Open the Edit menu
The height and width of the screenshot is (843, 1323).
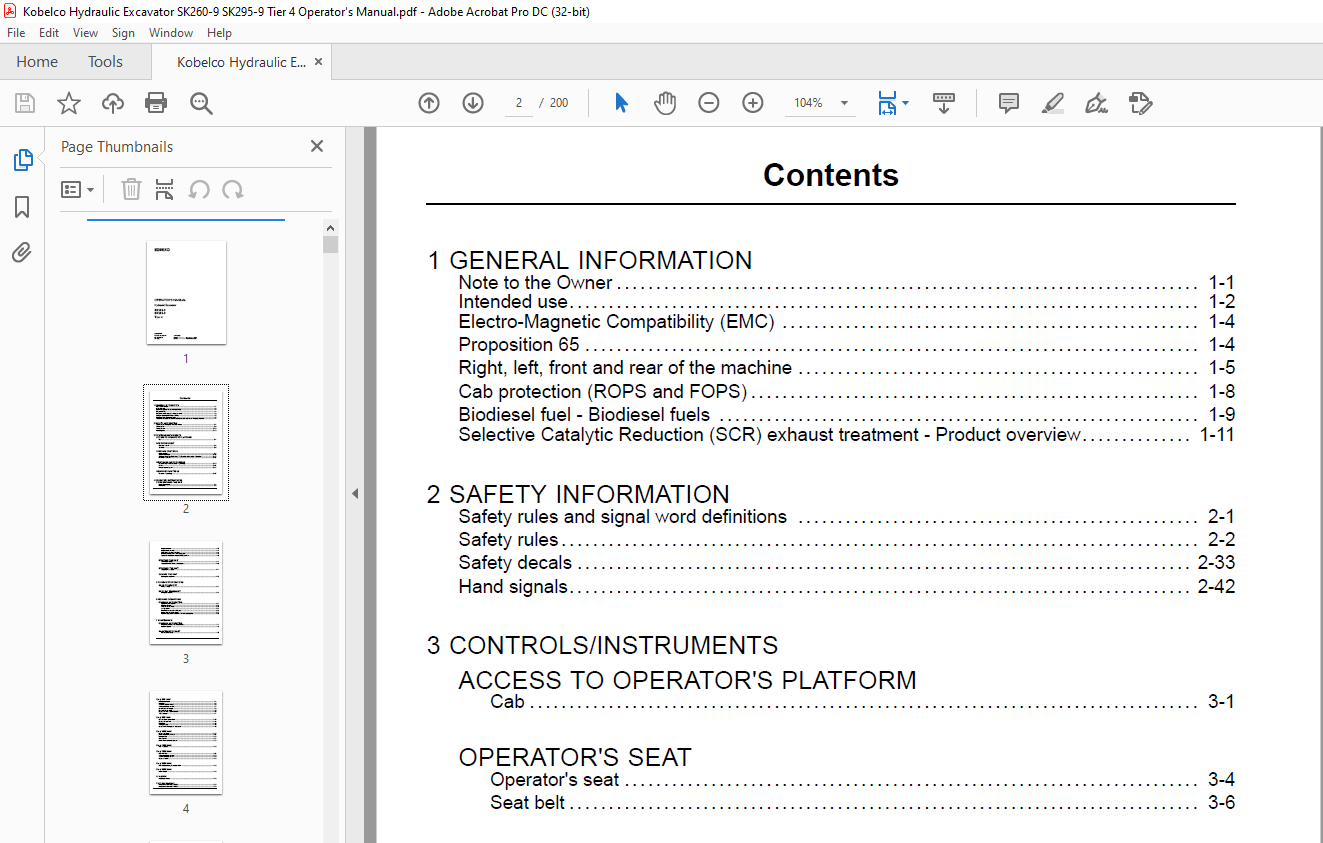[49, 33]
